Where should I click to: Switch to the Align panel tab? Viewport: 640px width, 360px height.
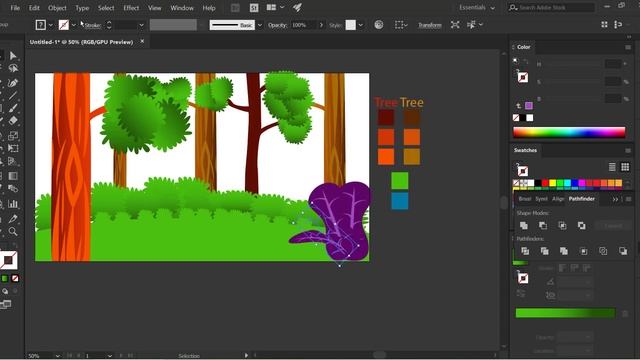558,199
